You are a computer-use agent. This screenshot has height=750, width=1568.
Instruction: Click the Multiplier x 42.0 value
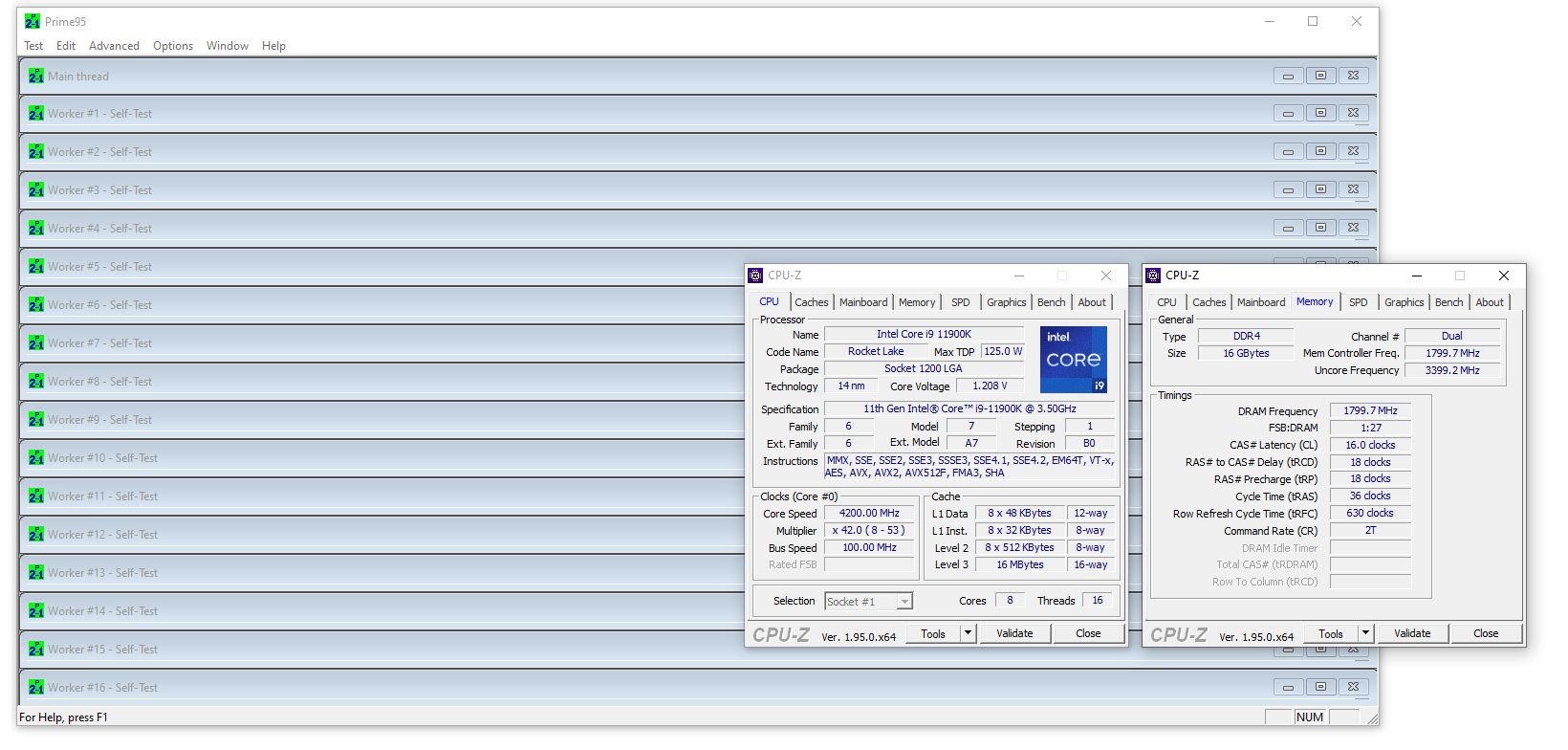pos(869,530)
